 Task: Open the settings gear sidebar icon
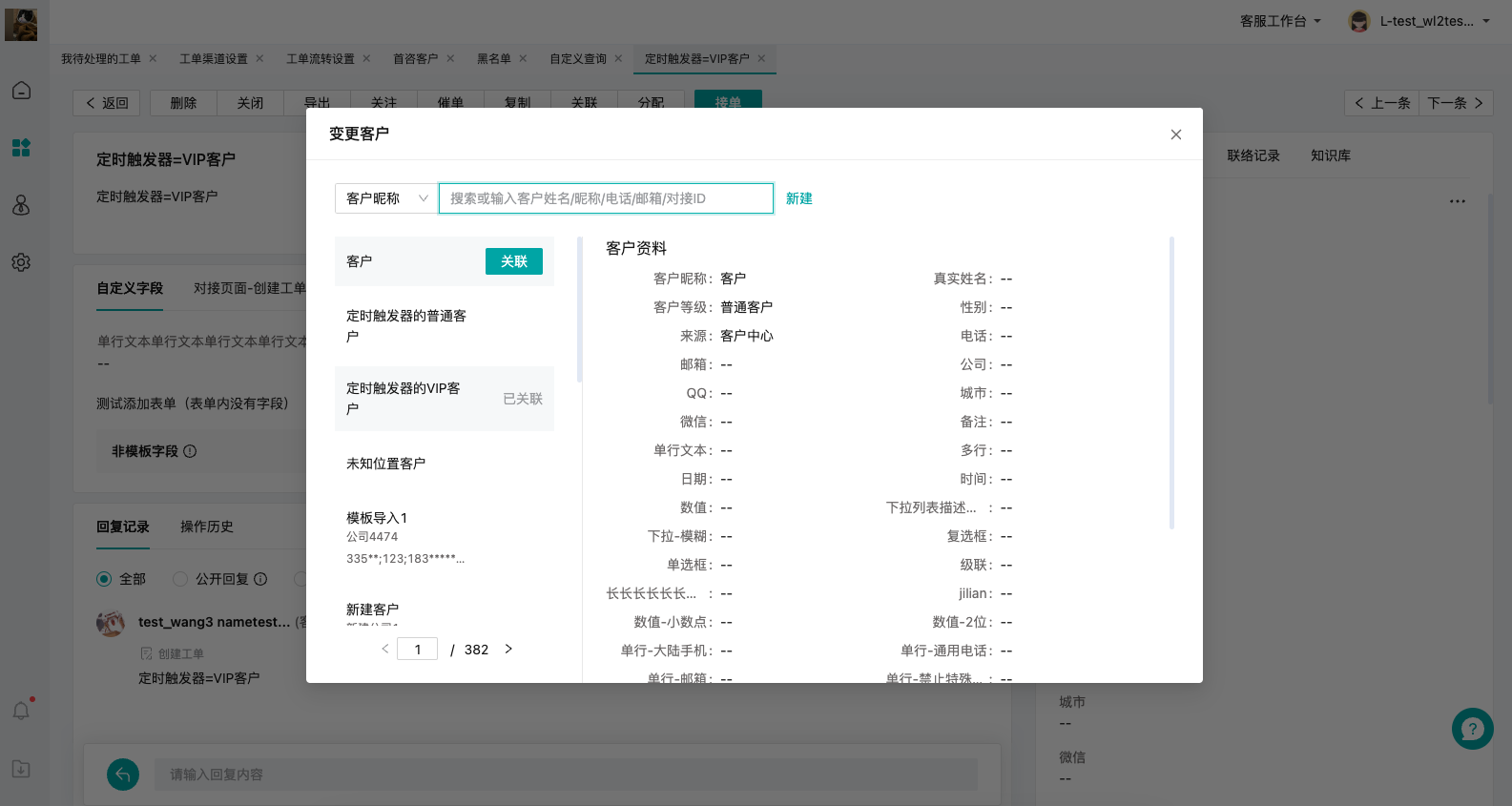click(21, 262)
